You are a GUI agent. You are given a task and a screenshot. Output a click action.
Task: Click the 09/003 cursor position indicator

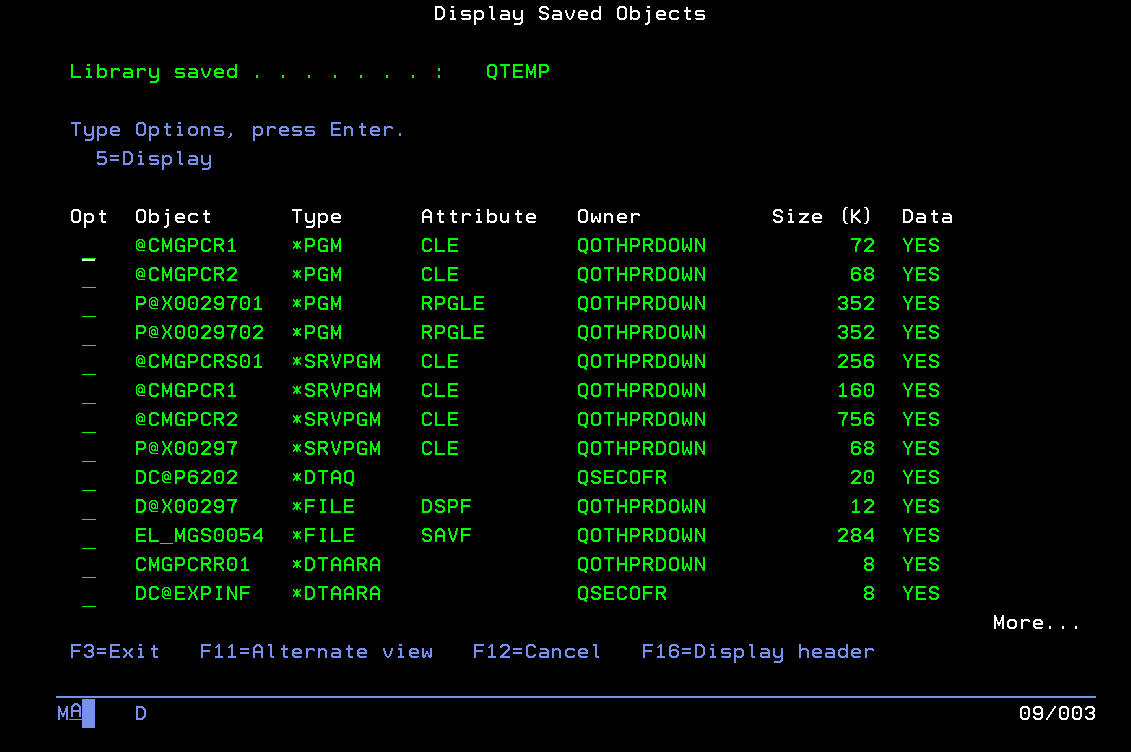[x=1057, y=713]
